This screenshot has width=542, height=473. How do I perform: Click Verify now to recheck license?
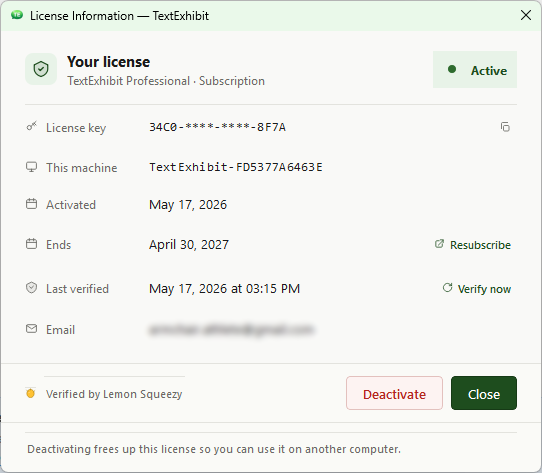477,288
